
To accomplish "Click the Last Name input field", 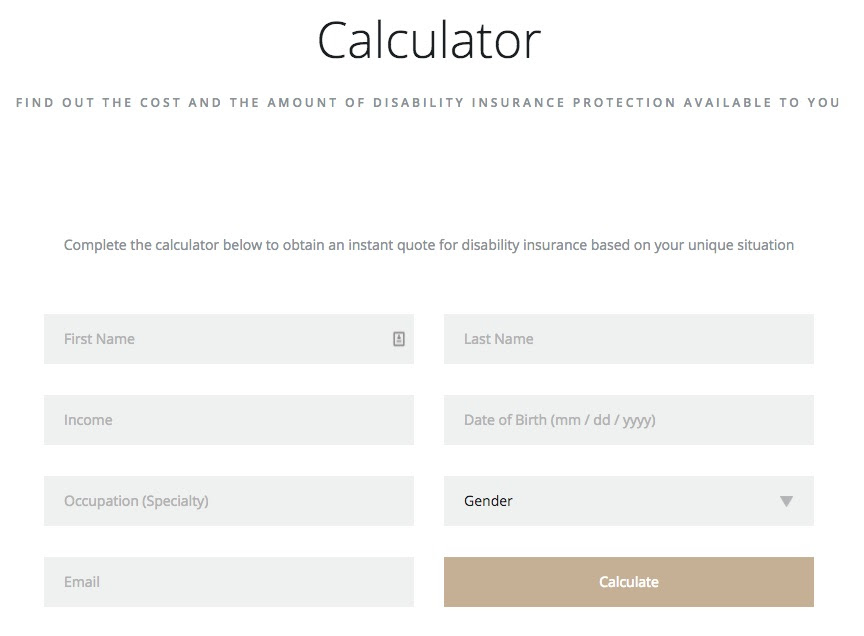I will pos(628,339).
